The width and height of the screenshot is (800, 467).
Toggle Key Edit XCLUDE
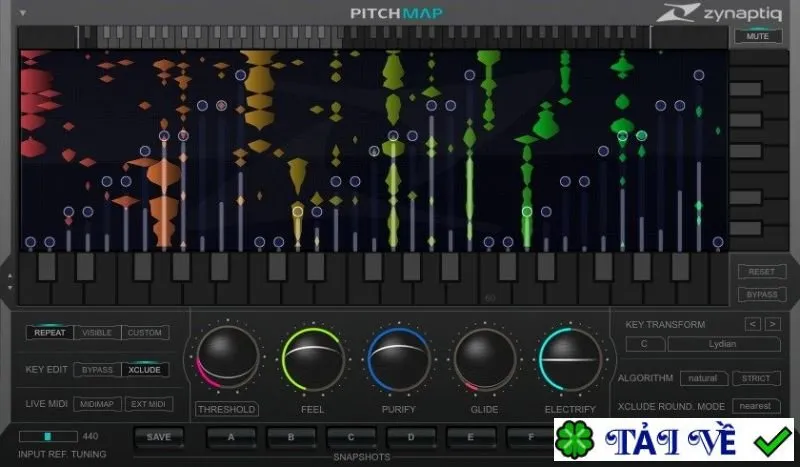click(x=145, y=370)
